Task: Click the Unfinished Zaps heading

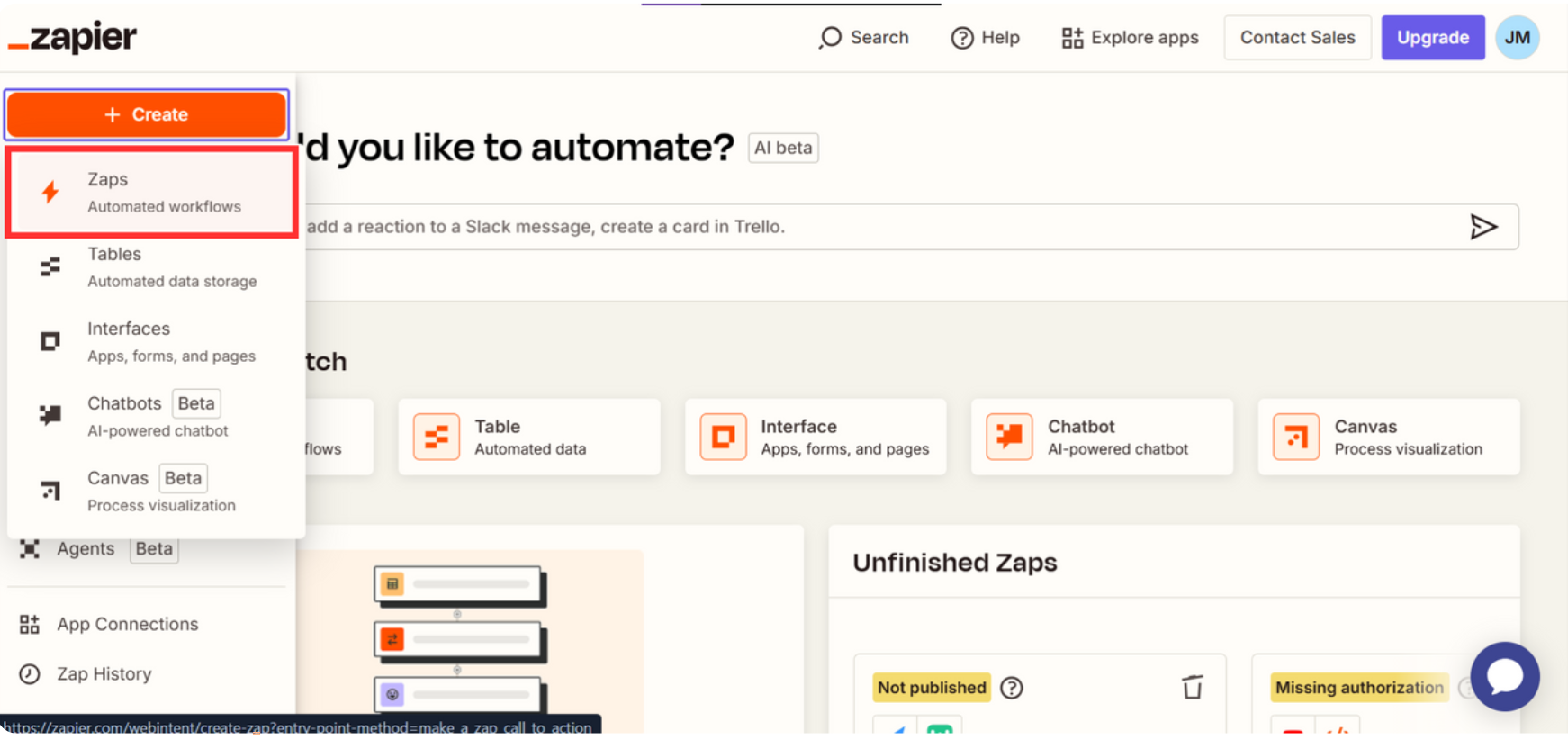Action: pos(955,563)
